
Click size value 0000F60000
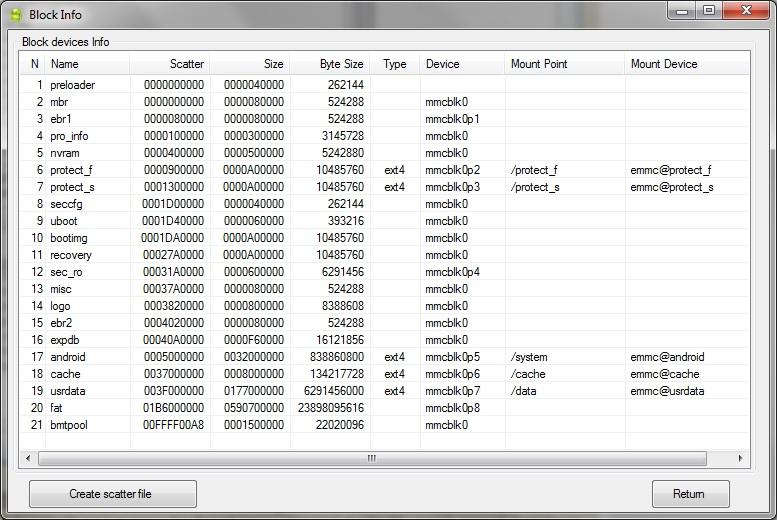click(254, 340)
